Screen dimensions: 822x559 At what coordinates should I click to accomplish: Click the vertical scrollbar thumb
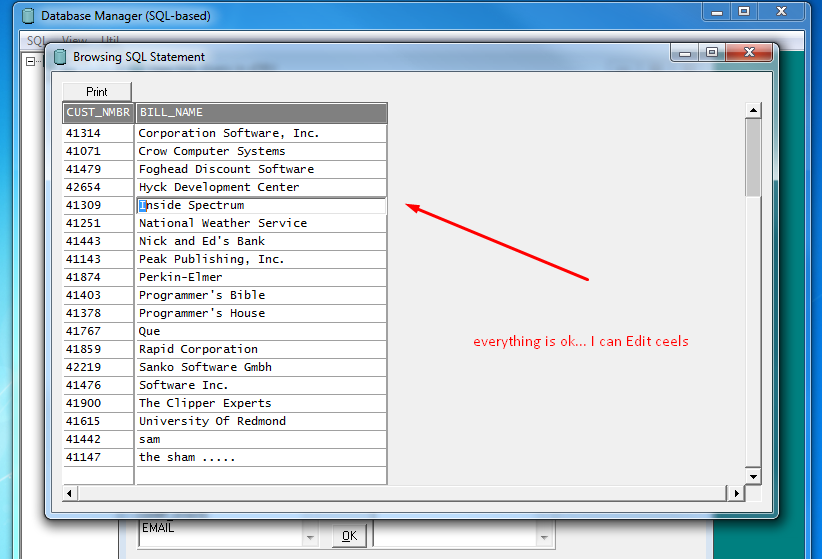753,156
